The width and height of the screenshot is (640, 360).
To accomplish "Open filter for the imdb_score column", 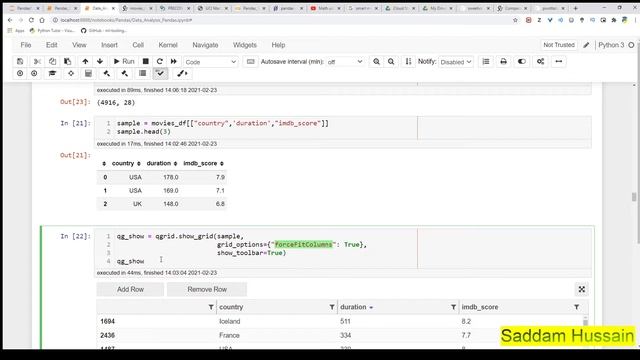I will click(x=576, y=307).
